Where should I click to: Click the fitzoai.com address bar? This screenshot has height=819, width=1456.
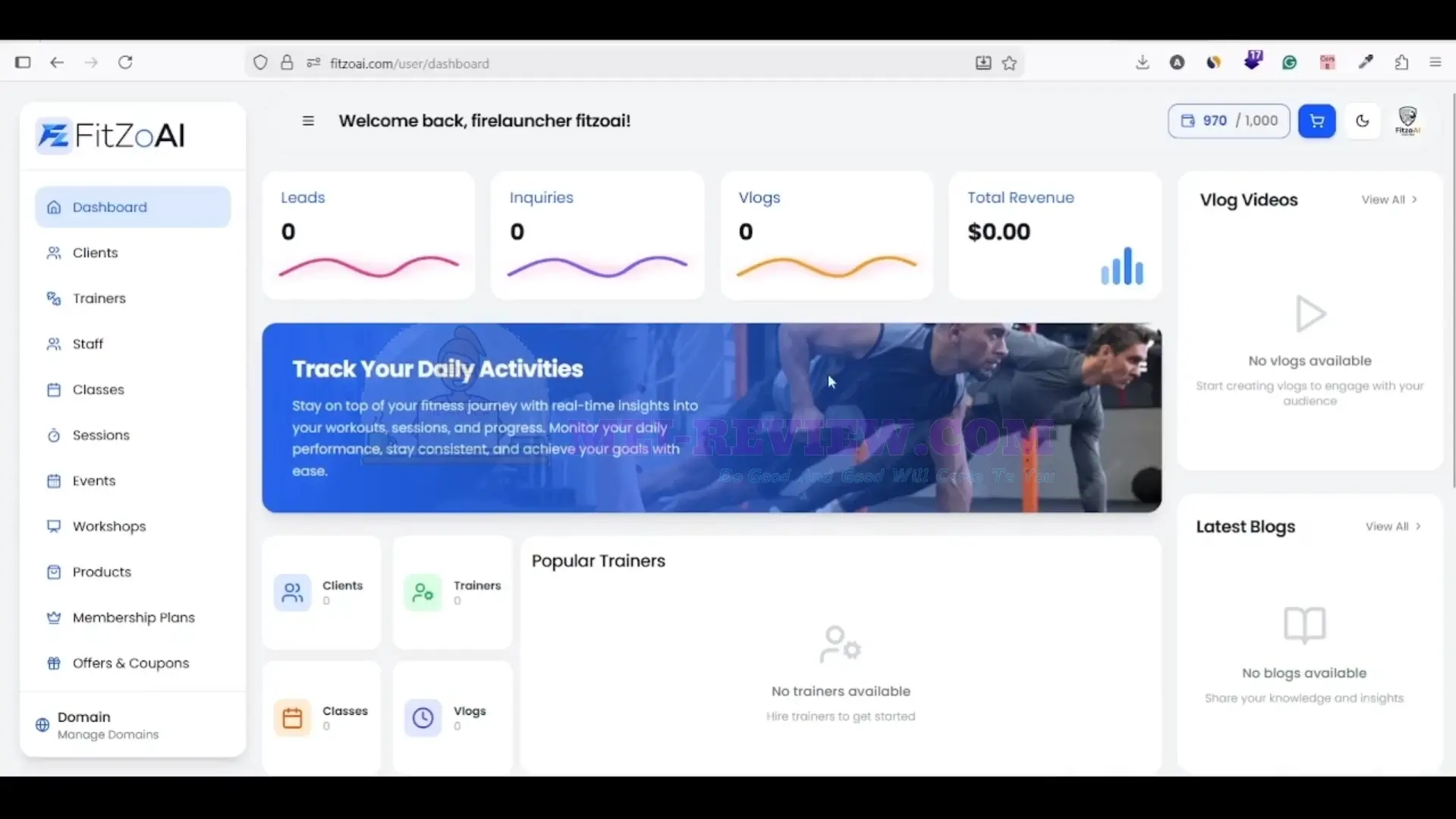[x=636, y=63]
